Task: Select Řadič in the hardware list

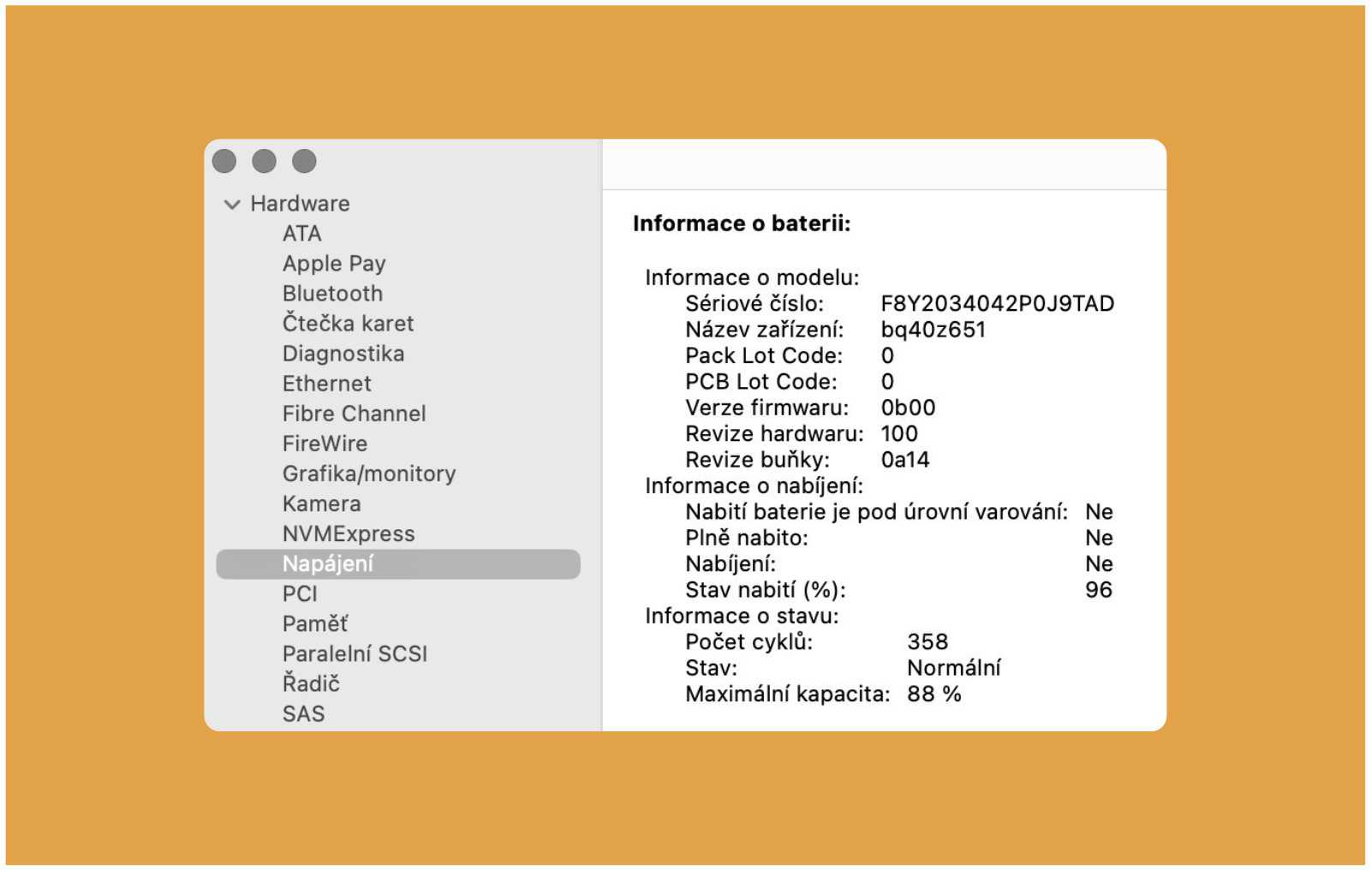Action: pyautogui.click(x=311, y=684)
